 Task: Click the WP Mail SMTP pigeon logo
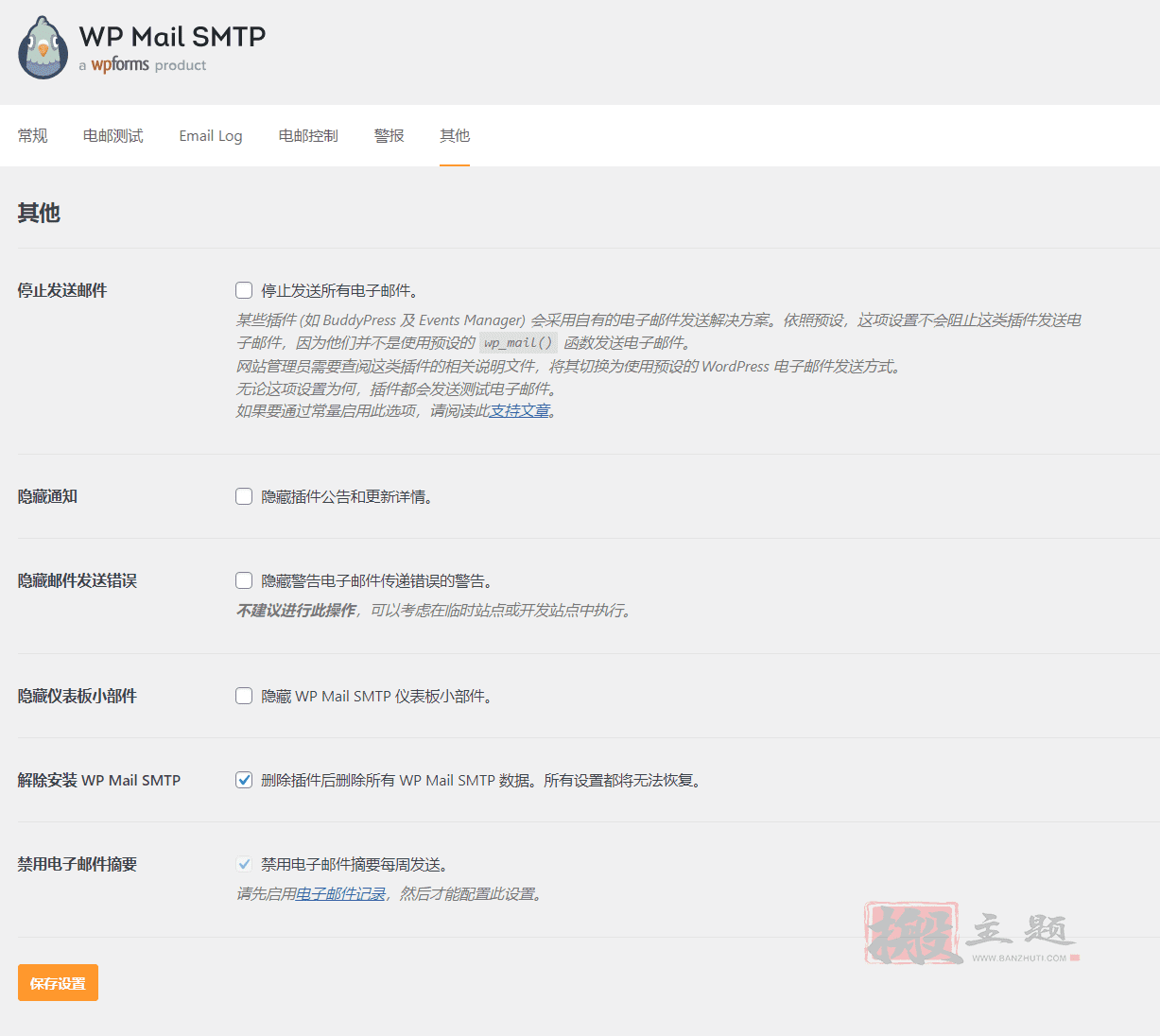tap(43, 47)
